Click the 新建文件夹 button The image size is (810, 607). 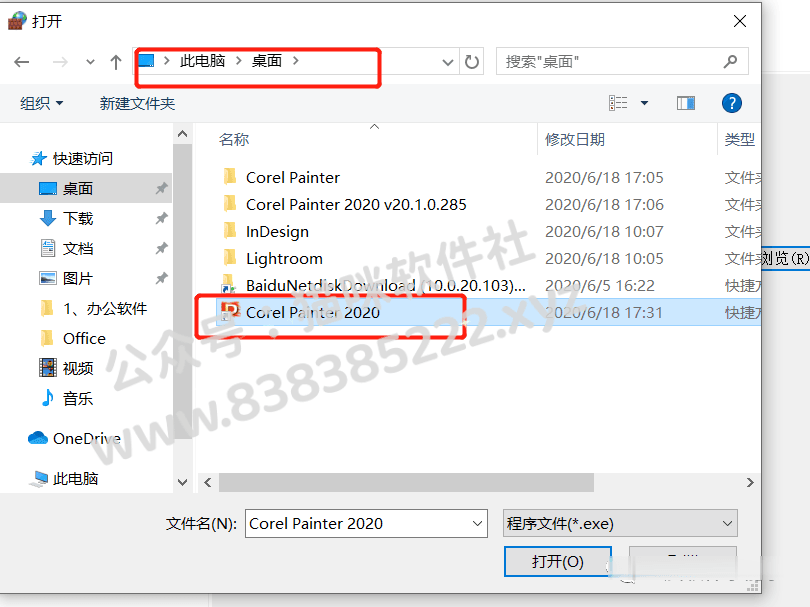(137, 104)
